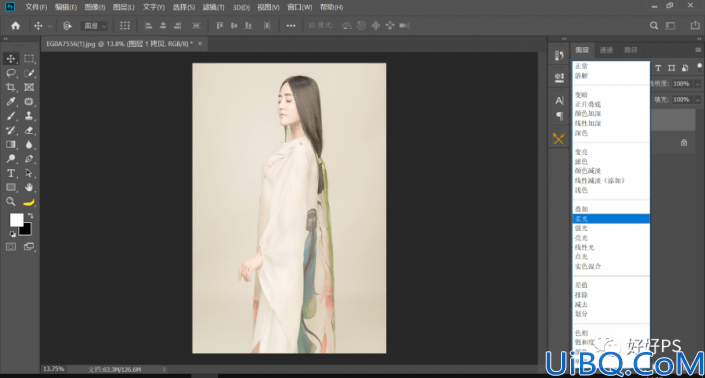Switch to the 路径 tab
The width and height of the screenshot is (705, 378).
click(x=631, y=50)
